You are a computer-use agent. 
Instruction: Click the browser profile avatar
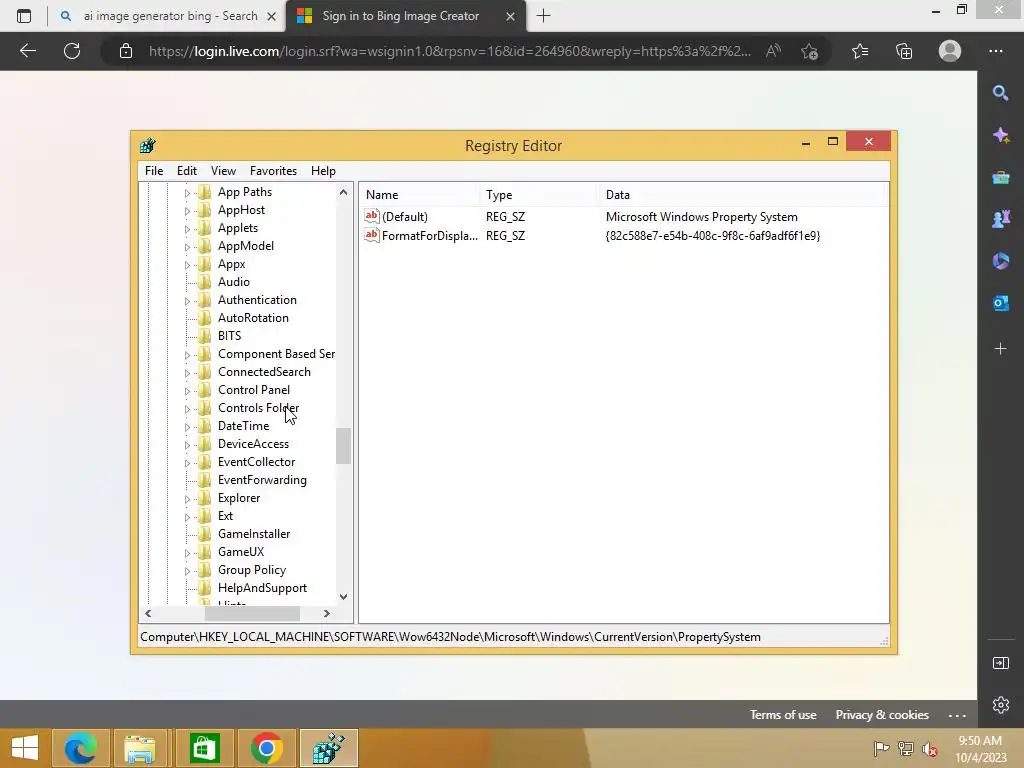point(950,51)
